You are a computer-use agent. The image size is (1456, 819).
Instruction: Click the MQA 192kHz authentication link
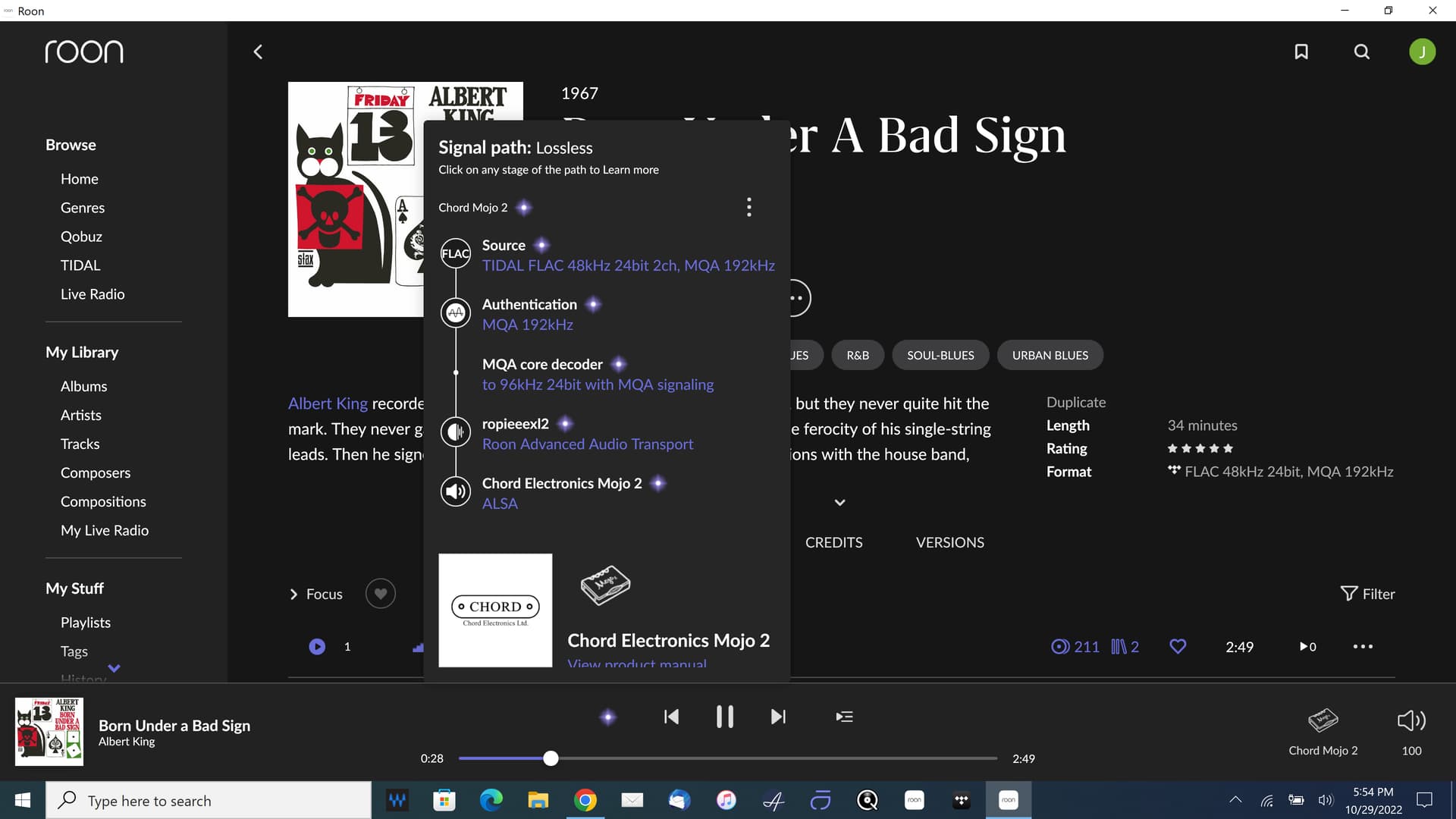(x=527, y=325)
